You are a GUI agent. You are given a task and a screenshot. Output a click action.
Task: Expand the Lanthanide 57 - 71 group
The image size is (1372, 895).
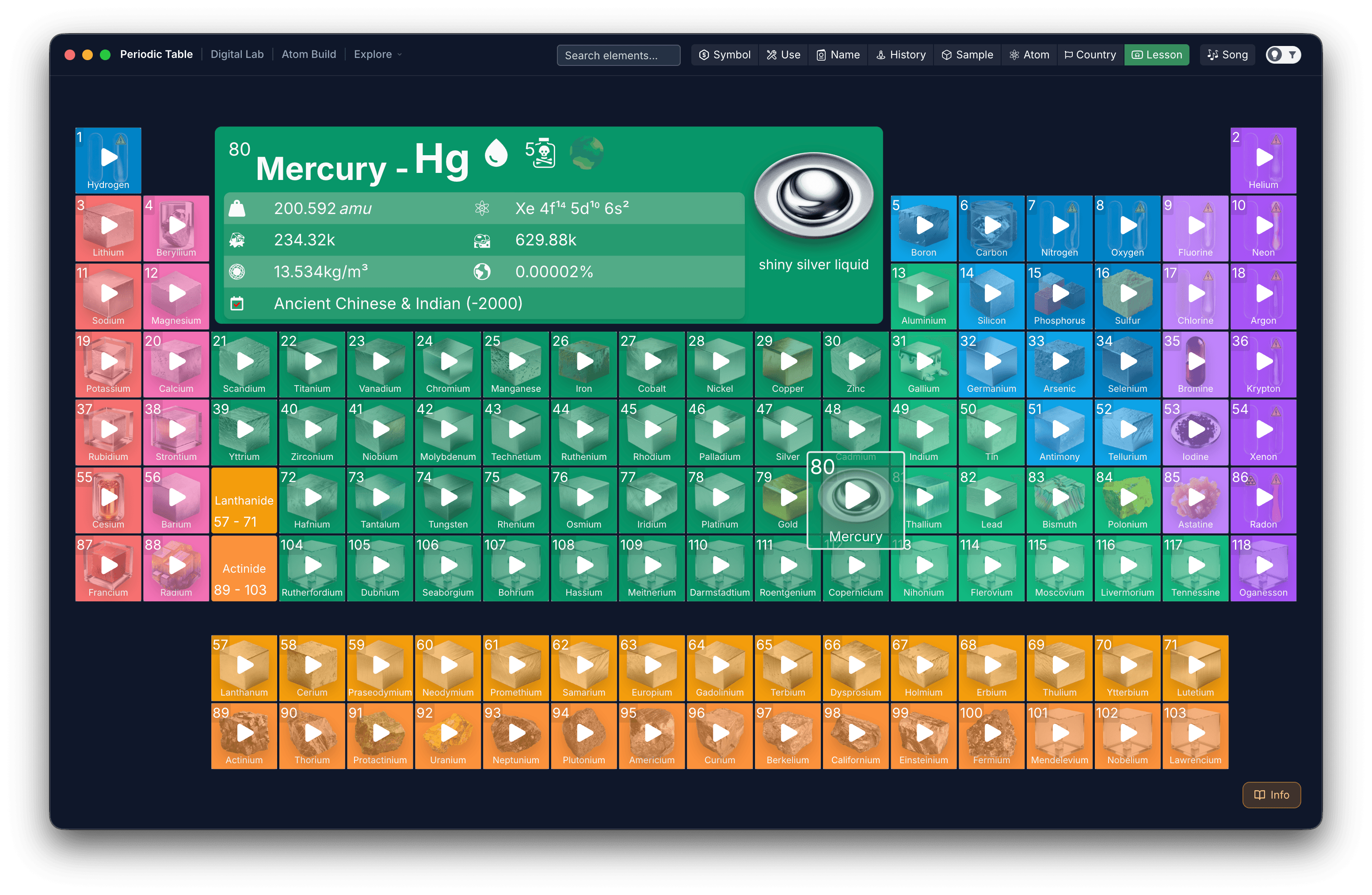pos(244,500)
